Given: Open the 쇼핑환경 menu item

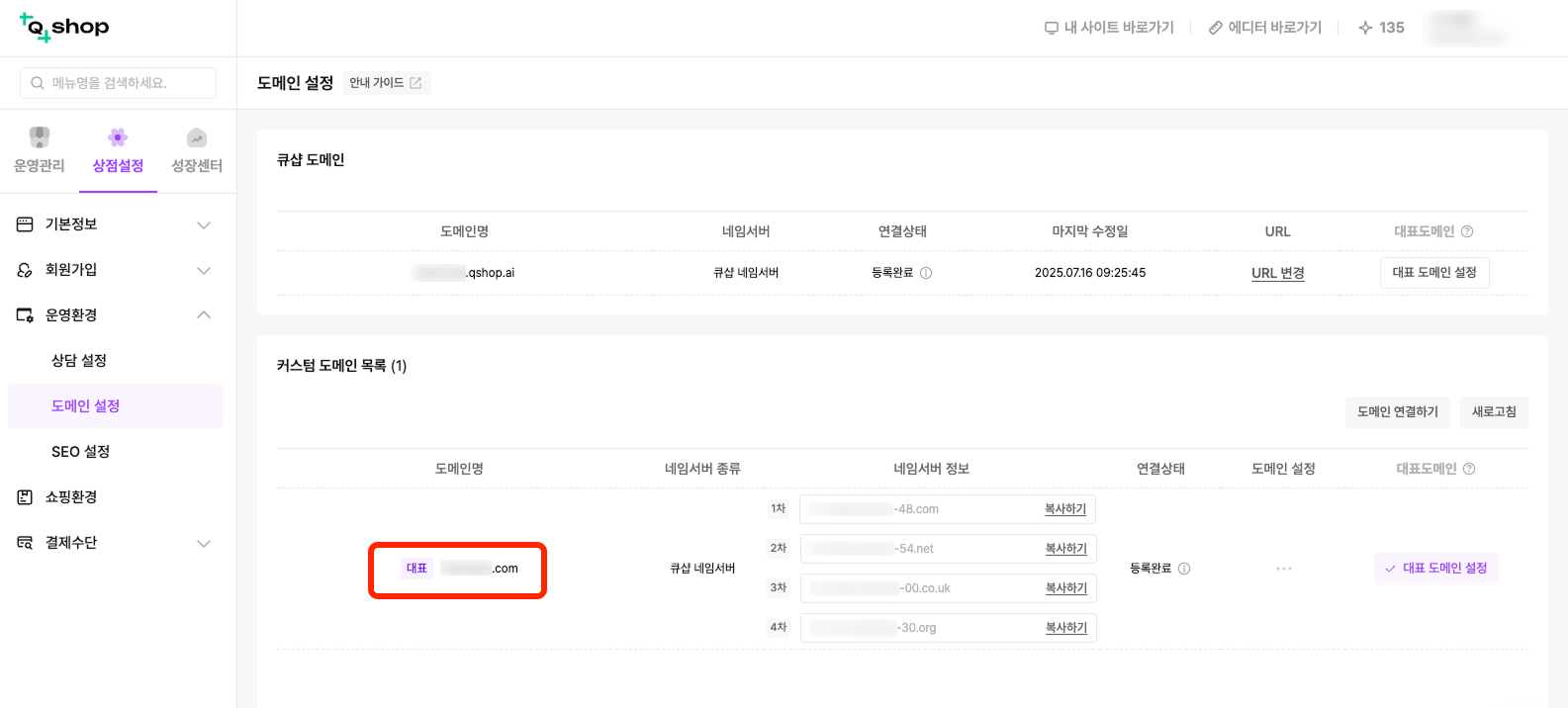Looking at the screenshot, I should pos(71,497).
